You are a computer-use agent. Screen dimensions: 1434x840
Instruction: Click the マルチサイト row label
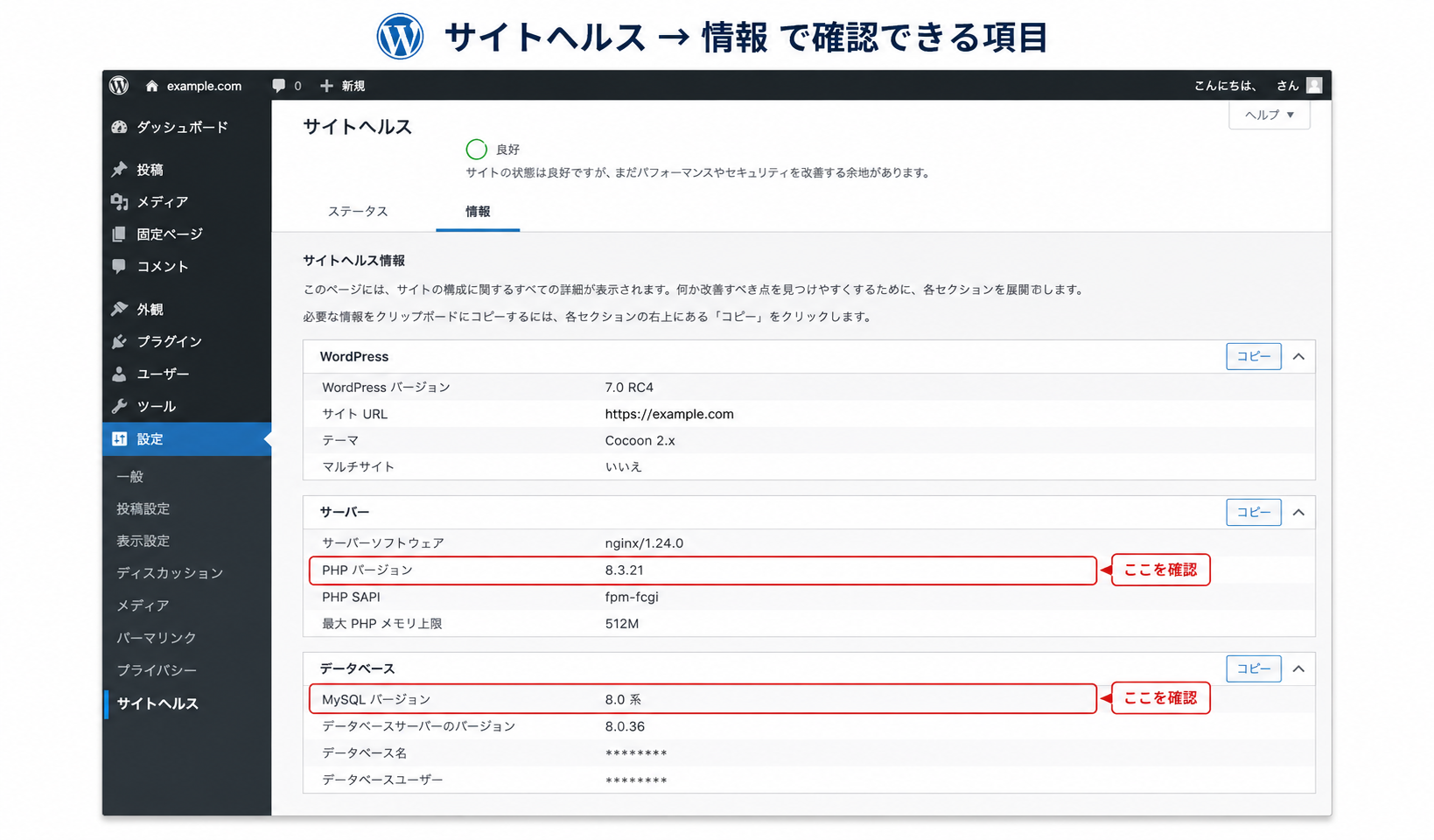tap(358, 466)
